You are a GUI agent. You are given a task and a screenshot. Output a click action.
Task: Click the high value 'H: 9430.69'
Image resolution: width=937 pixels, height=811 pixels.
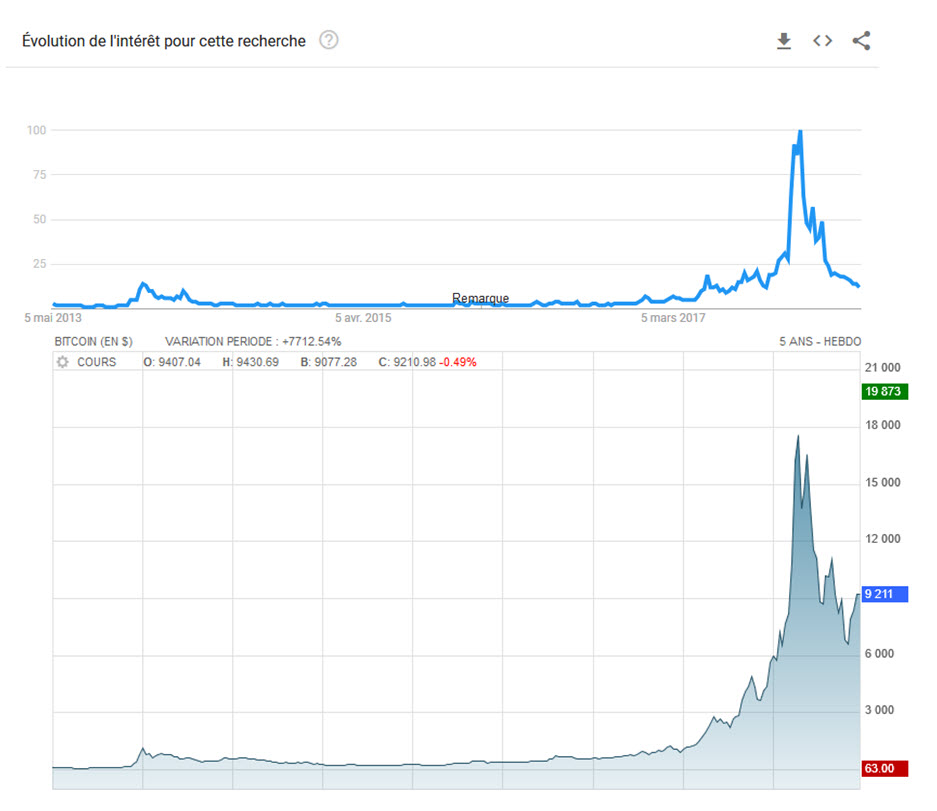tap(251, 362)
